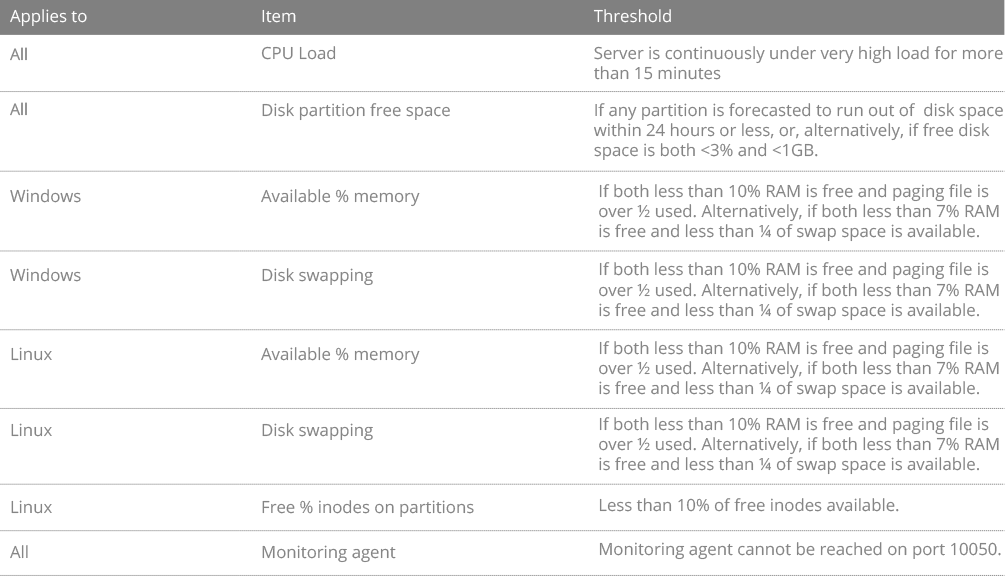Image resolution: width=1008 pixels, height=576 pixels.
Task: Click the free inodes threshold text
Action: pos(748,505)
